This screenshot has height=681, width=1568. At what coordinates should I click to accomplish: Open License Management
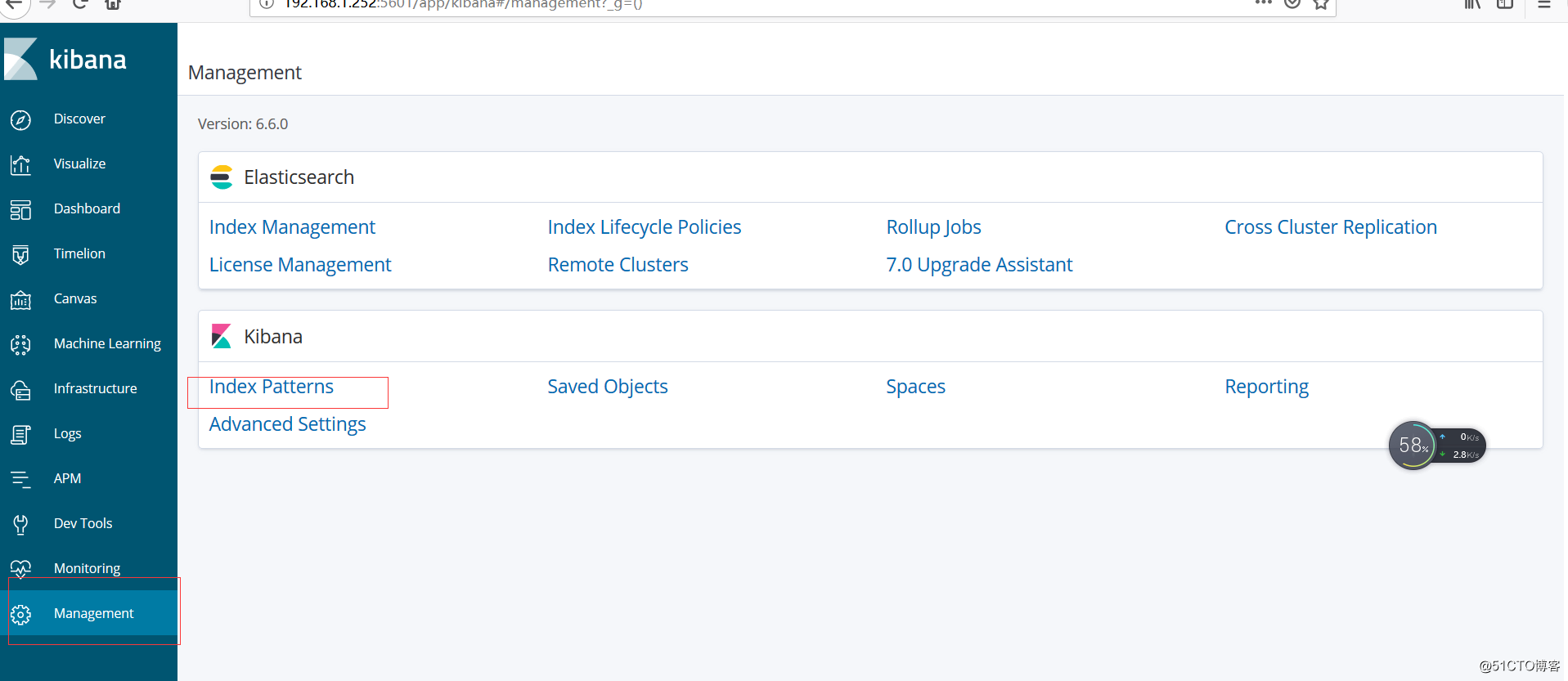pyautogui.click(x=300, y=265)
